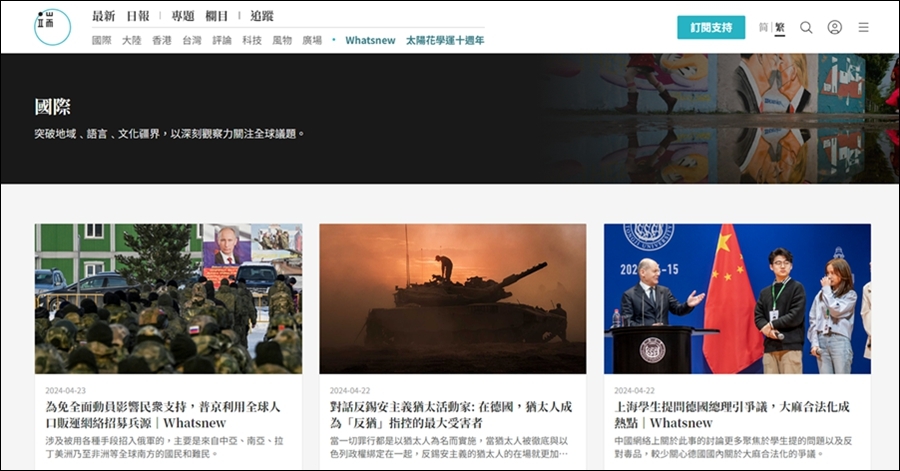Select the 專題 navigation item
900x471 pixels.
(183, 16)
